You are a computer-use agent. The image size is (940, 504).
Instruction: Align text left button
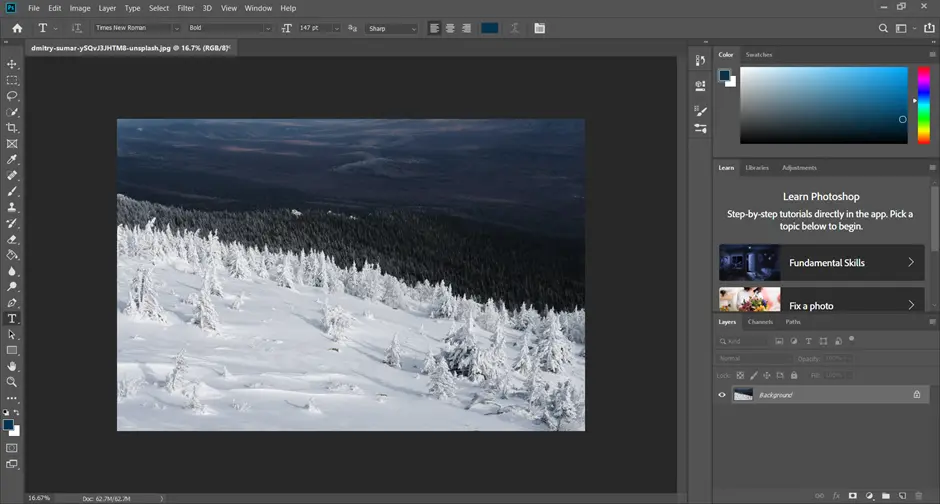coord(434,28)
